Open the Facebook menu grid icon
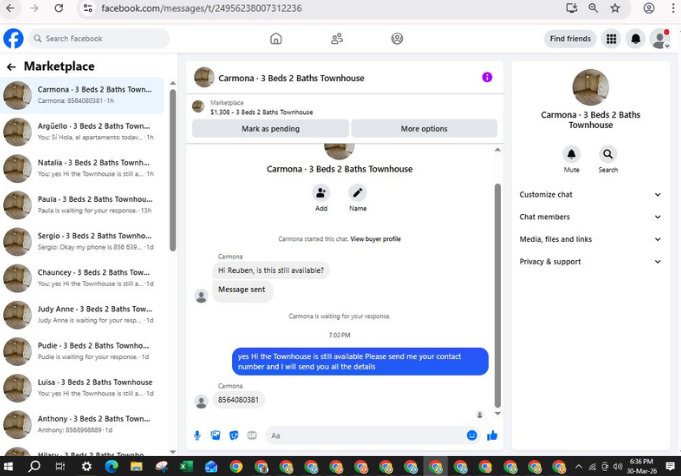The image size is (681, 476). 611,39
